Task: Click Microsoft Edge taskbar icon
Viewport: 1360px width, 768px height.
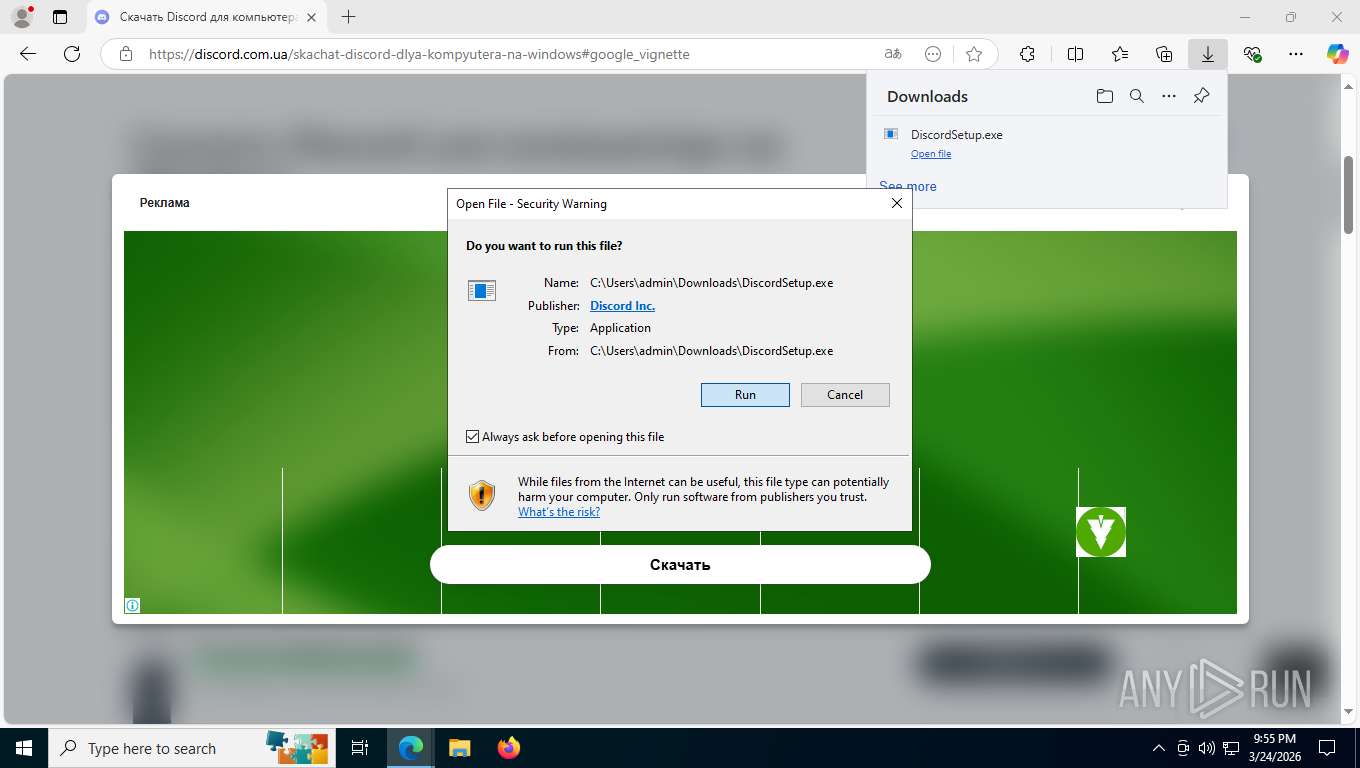Action: tap(410, 748)
